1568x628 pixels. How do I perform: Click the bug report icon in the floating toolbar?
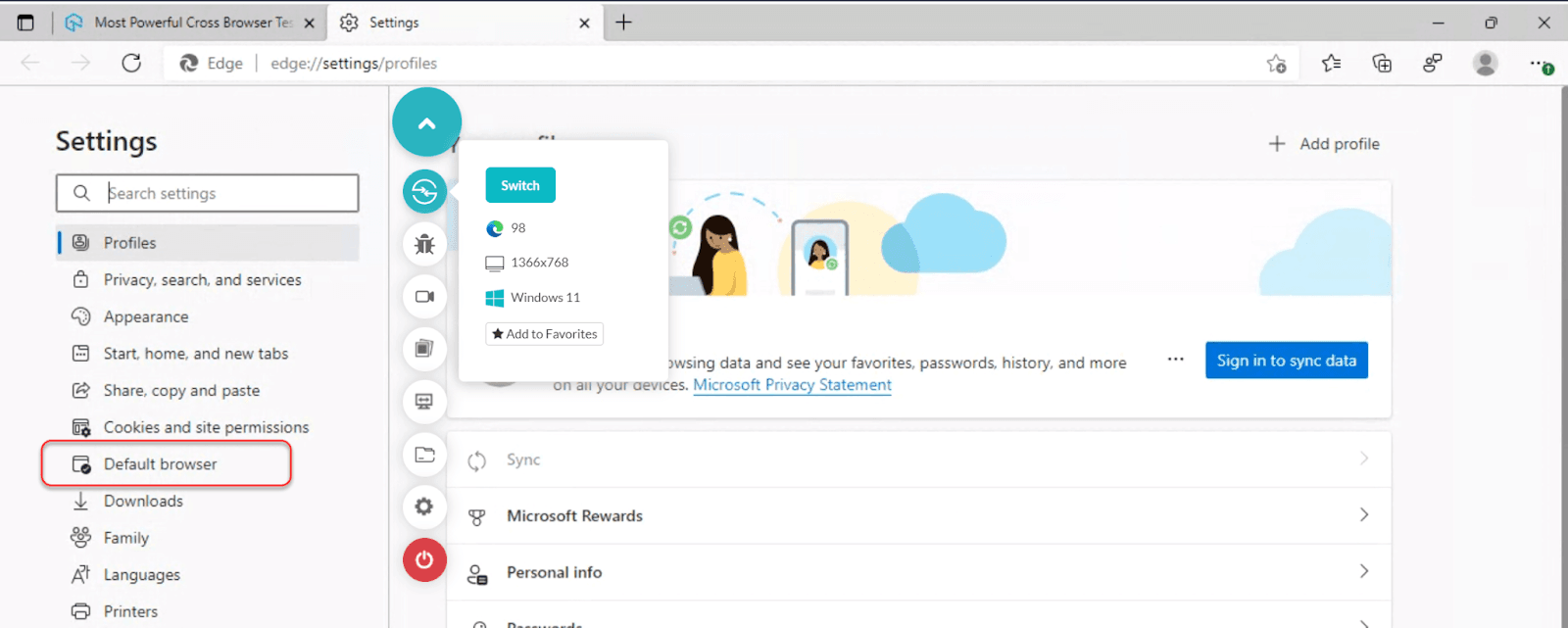pos(424,244)
